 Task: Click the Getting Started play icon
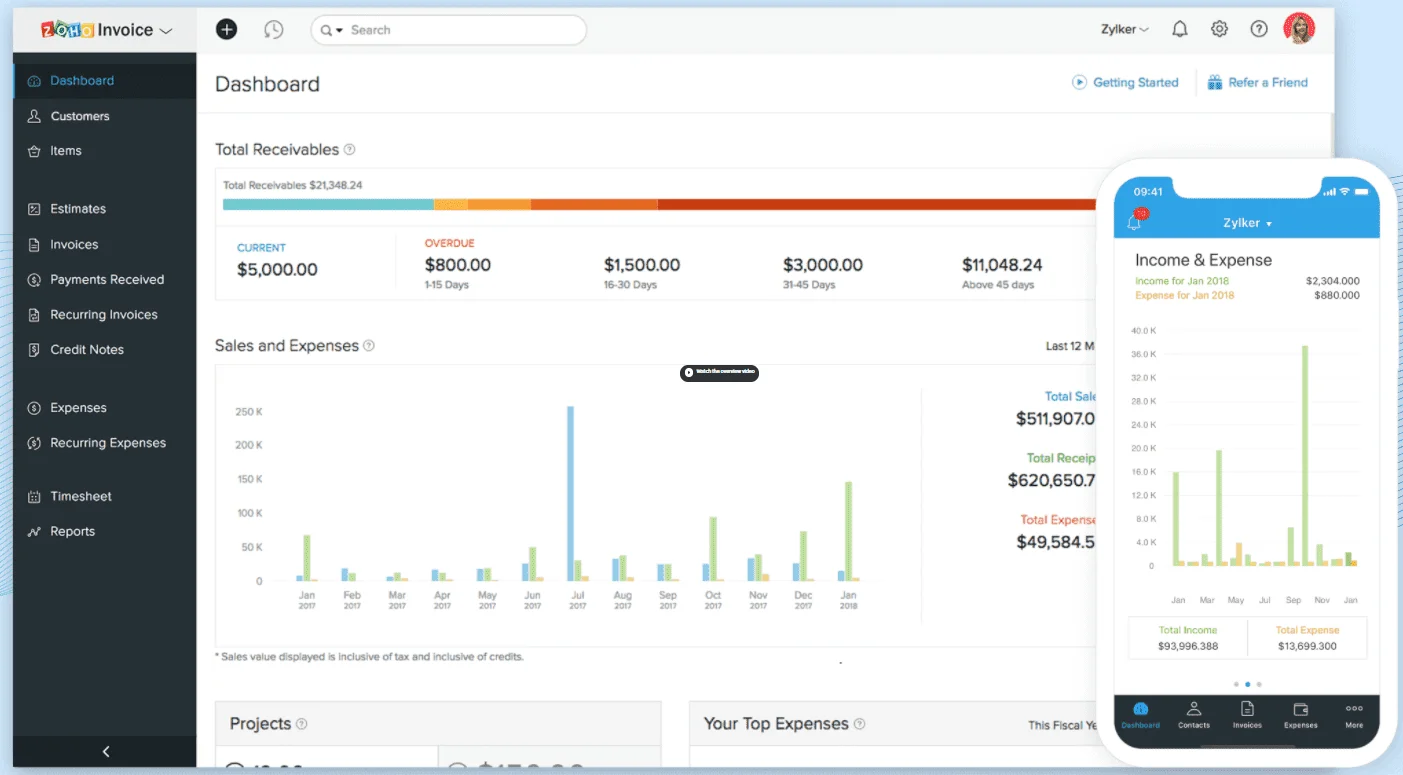pos(1079,83)
